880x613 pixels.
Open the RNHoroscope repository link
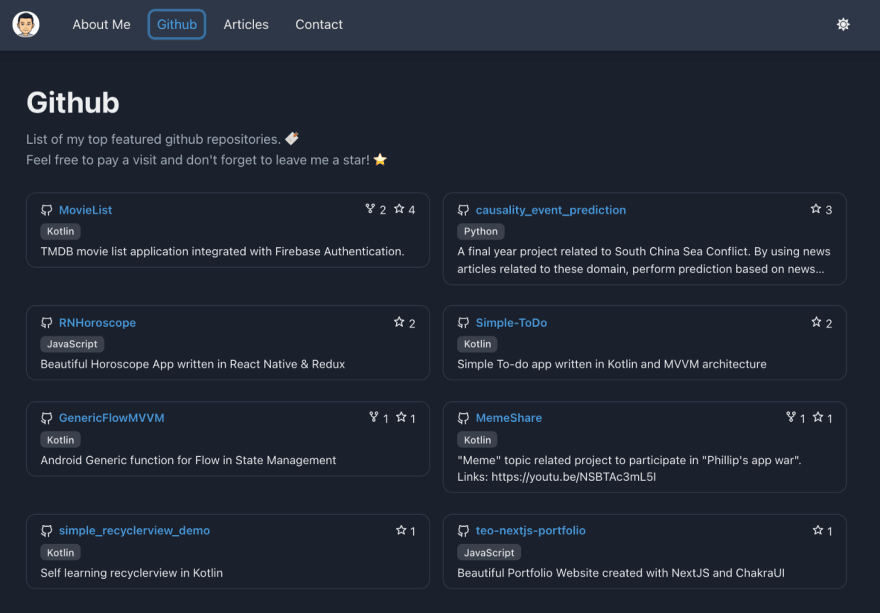97,323
